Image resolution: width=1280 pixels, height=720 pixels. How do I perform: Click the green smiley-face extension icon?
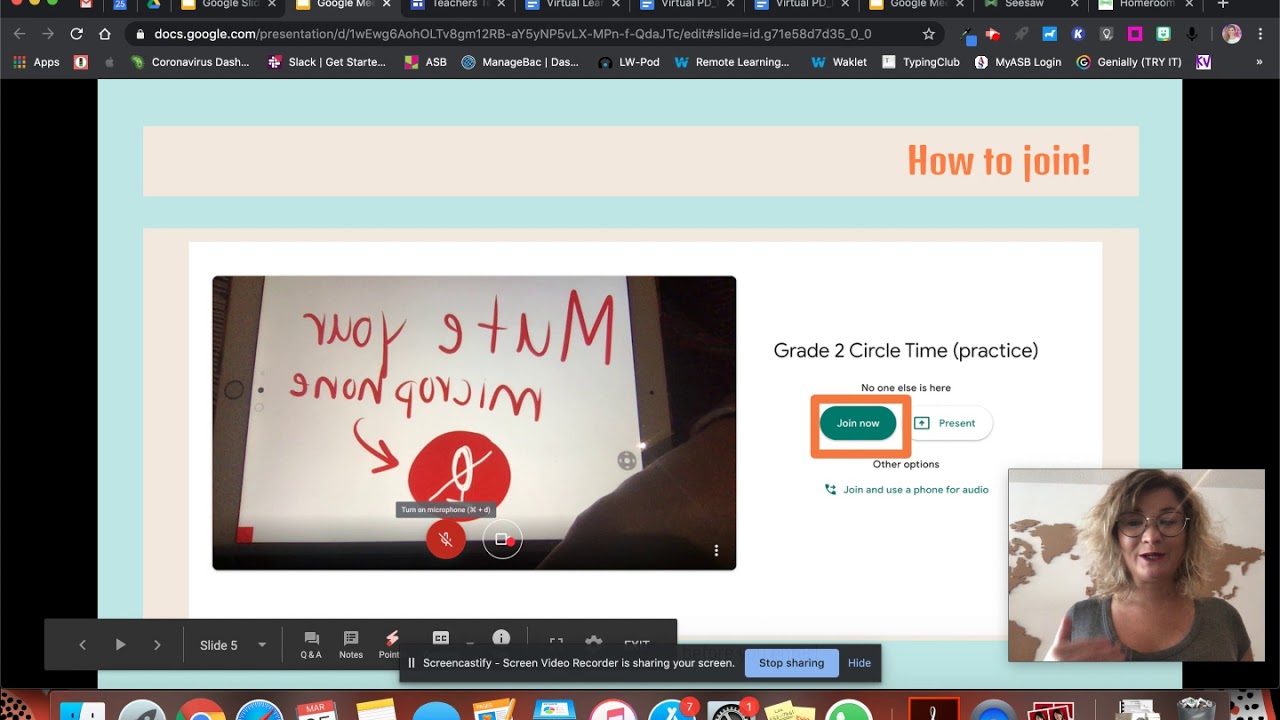click(1163, 34)
